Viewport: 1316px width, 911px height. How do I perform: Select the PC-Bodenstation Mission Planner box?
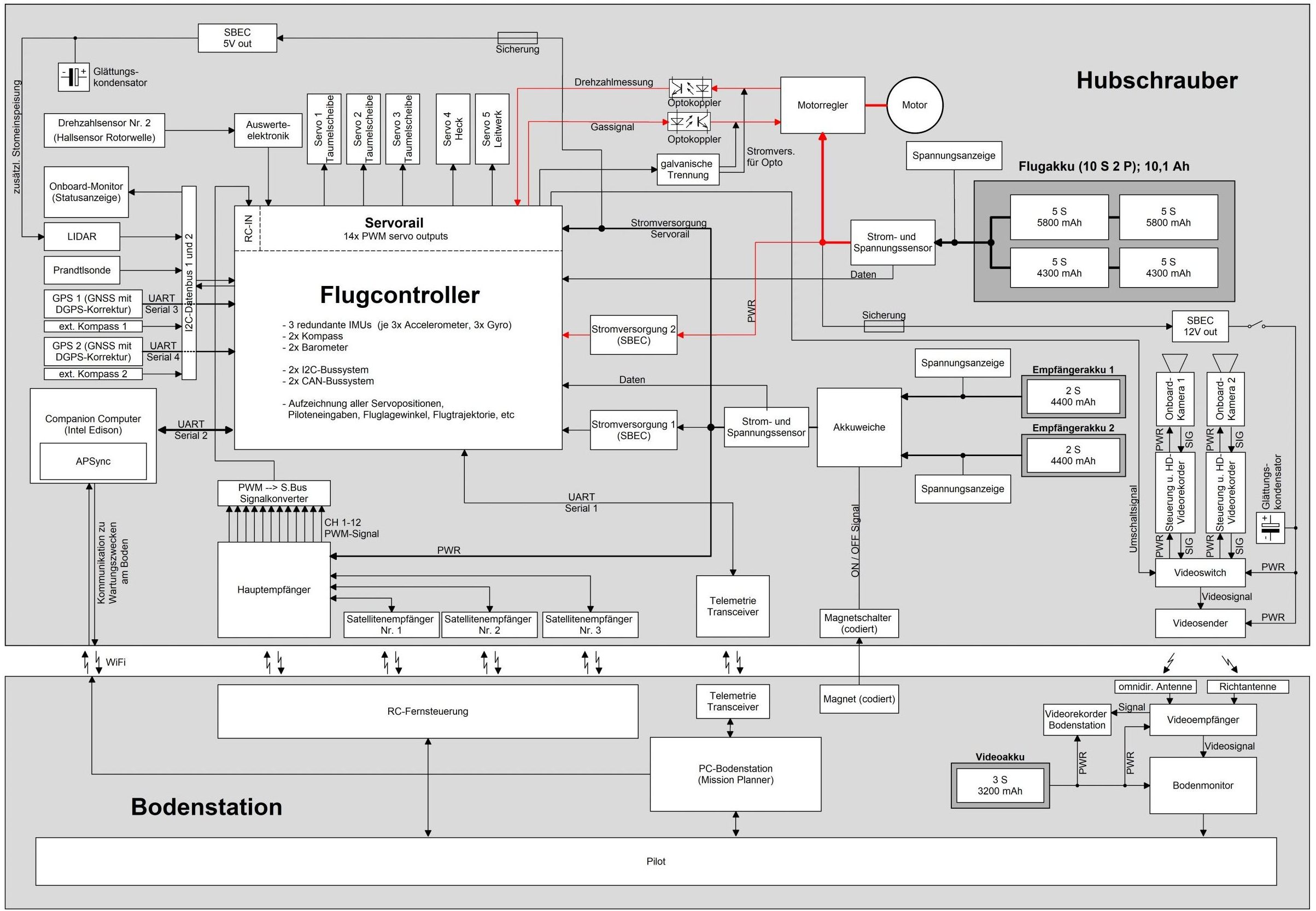click(x=735, y=774)
